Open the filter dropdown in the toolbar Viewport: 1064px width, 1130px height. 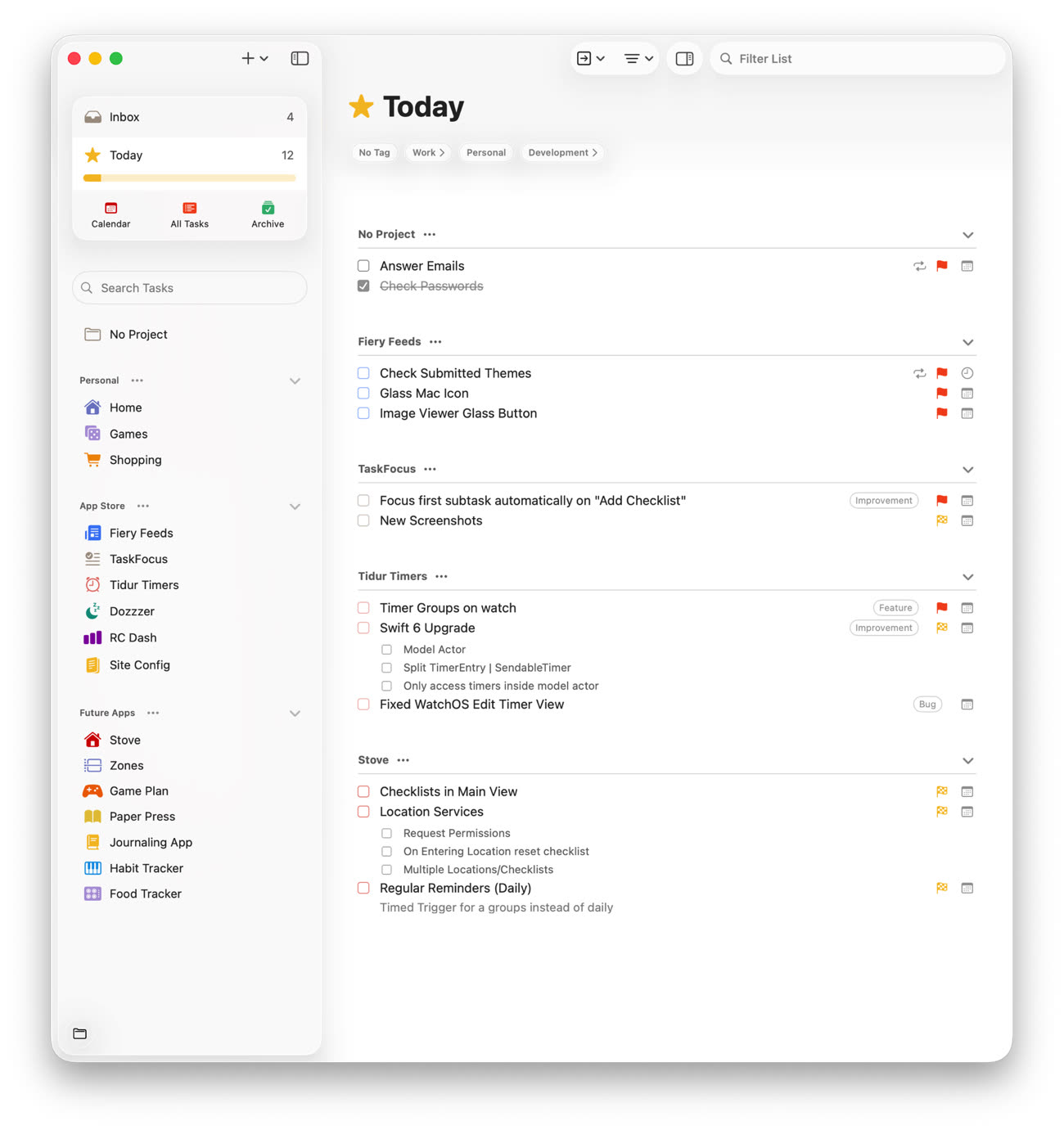638,58
